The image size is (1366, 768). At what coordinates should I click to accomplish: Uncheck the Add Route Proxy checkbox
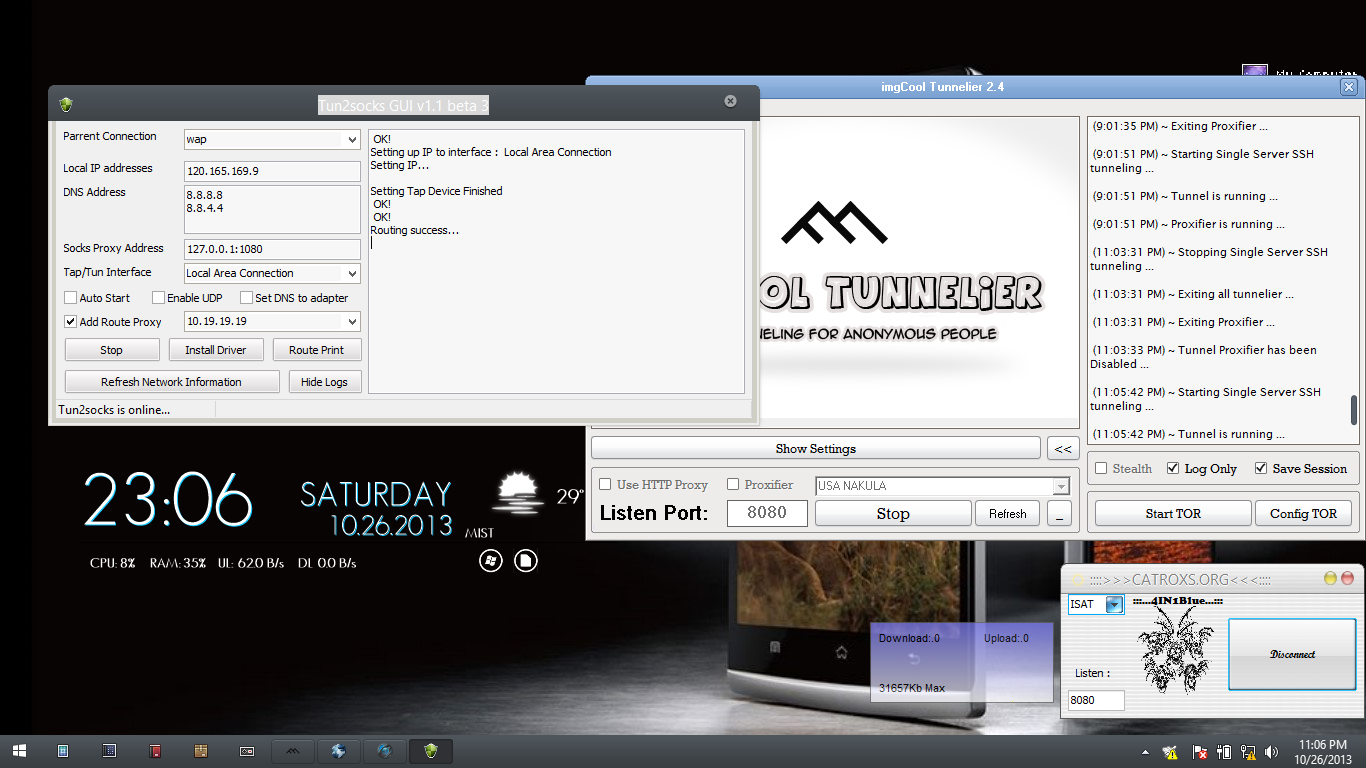pyautogui.click(x=71, y=322)
